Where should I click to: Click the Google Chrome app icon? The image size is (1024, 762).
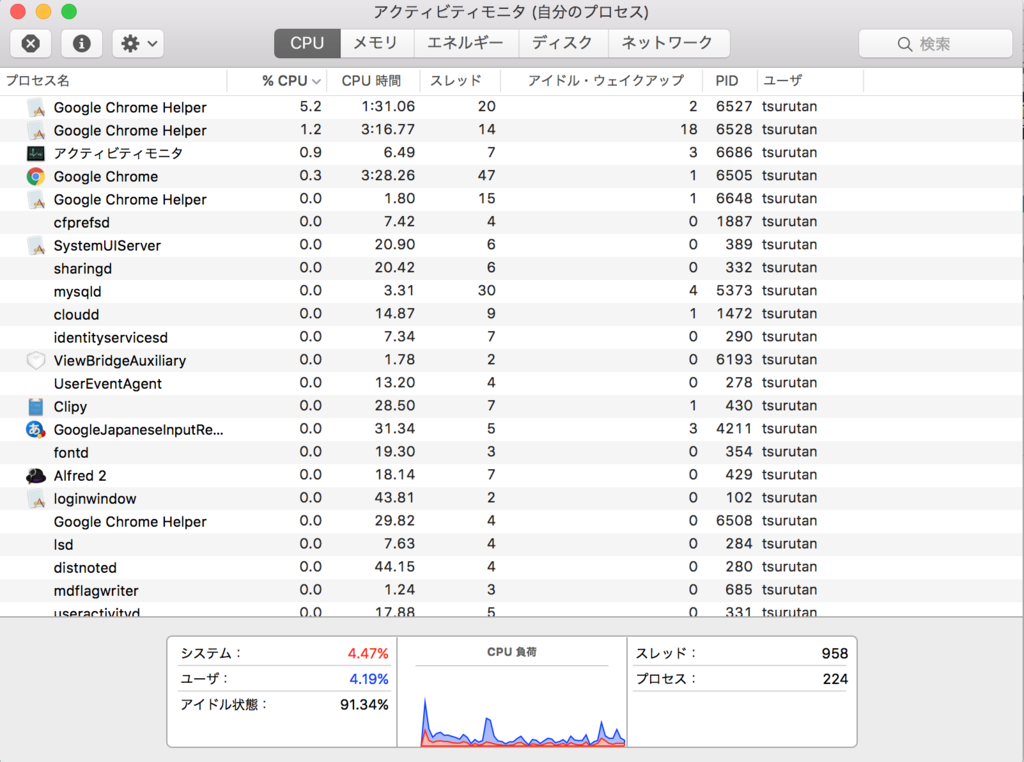pos(35,176)
